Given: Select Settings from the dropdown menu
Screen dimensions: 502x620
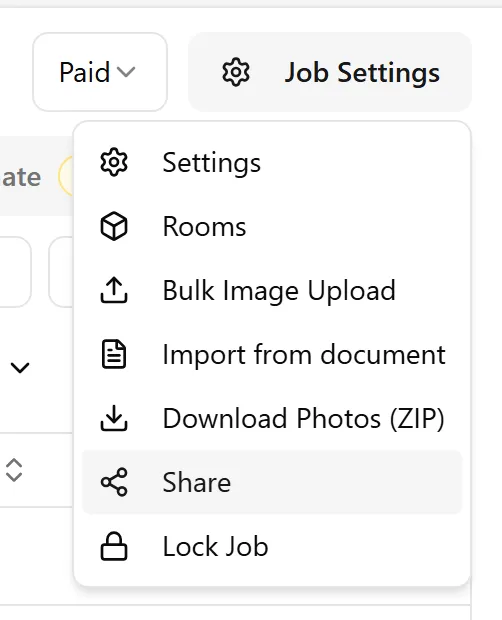Looking at the screenshot, I should click(x=272, y=162).
